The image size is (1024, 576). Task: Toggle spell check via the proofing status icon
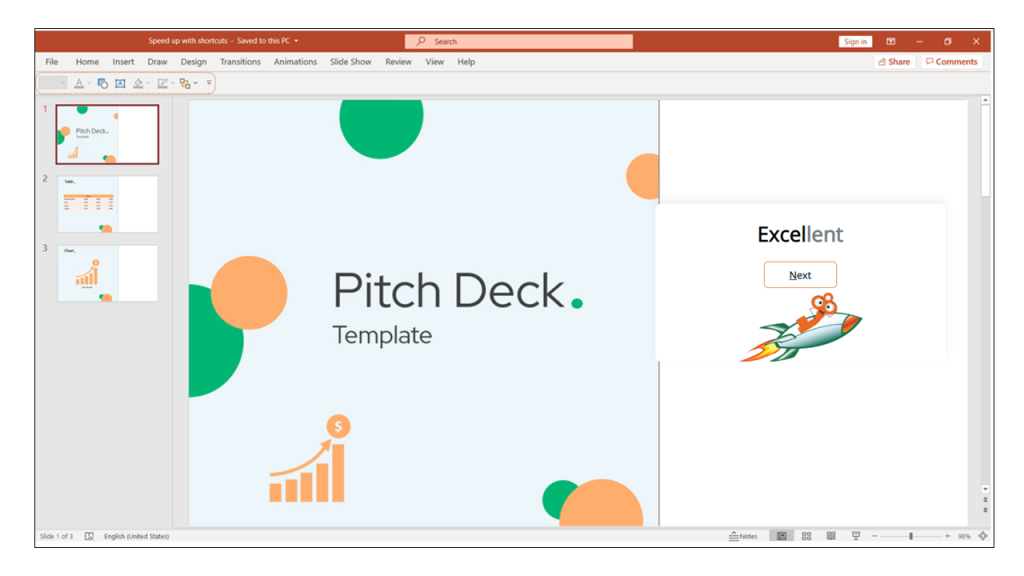pos(90,535)
